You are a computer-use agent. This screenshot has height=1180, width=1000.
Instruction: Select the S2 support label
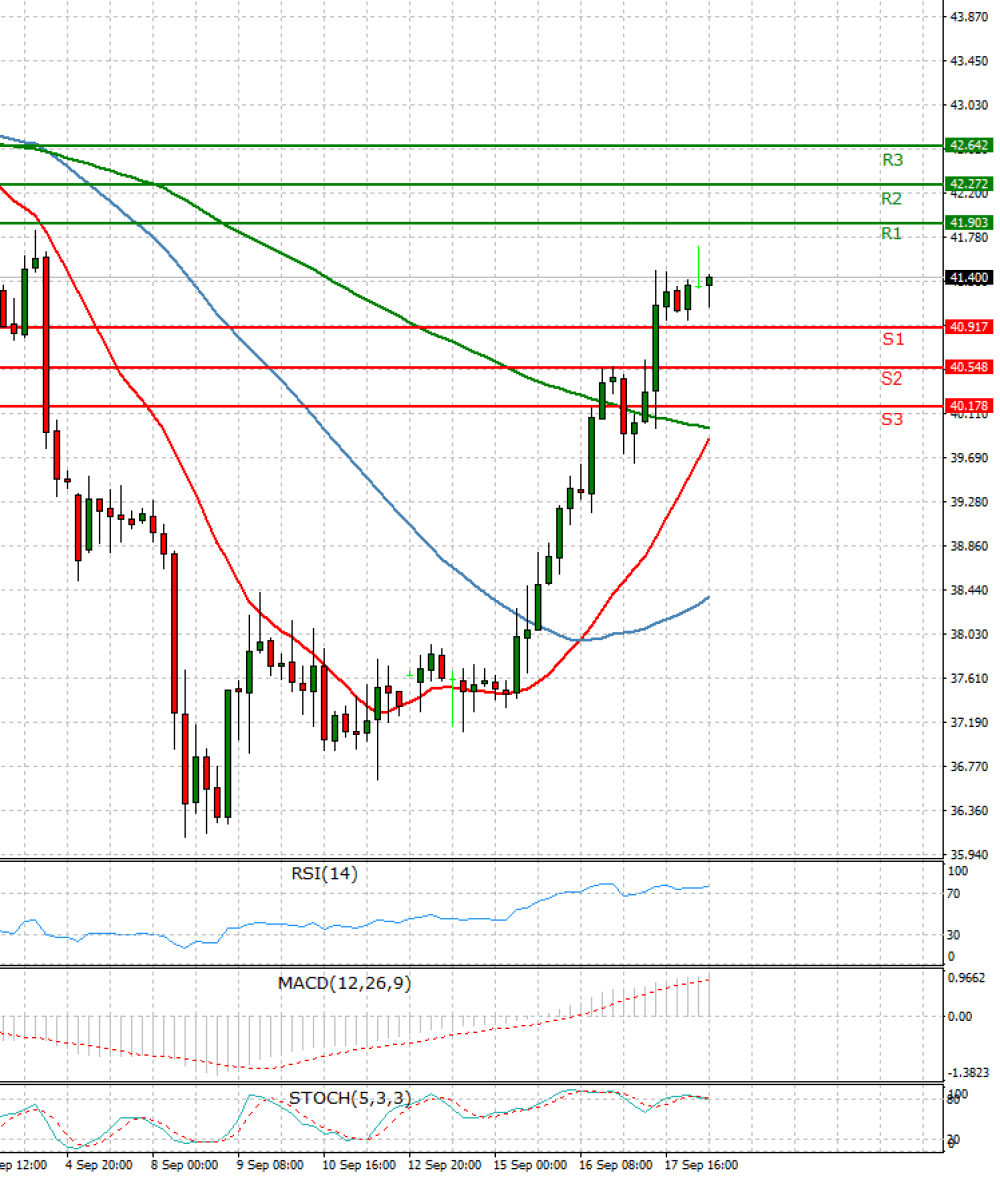[892, 379]
